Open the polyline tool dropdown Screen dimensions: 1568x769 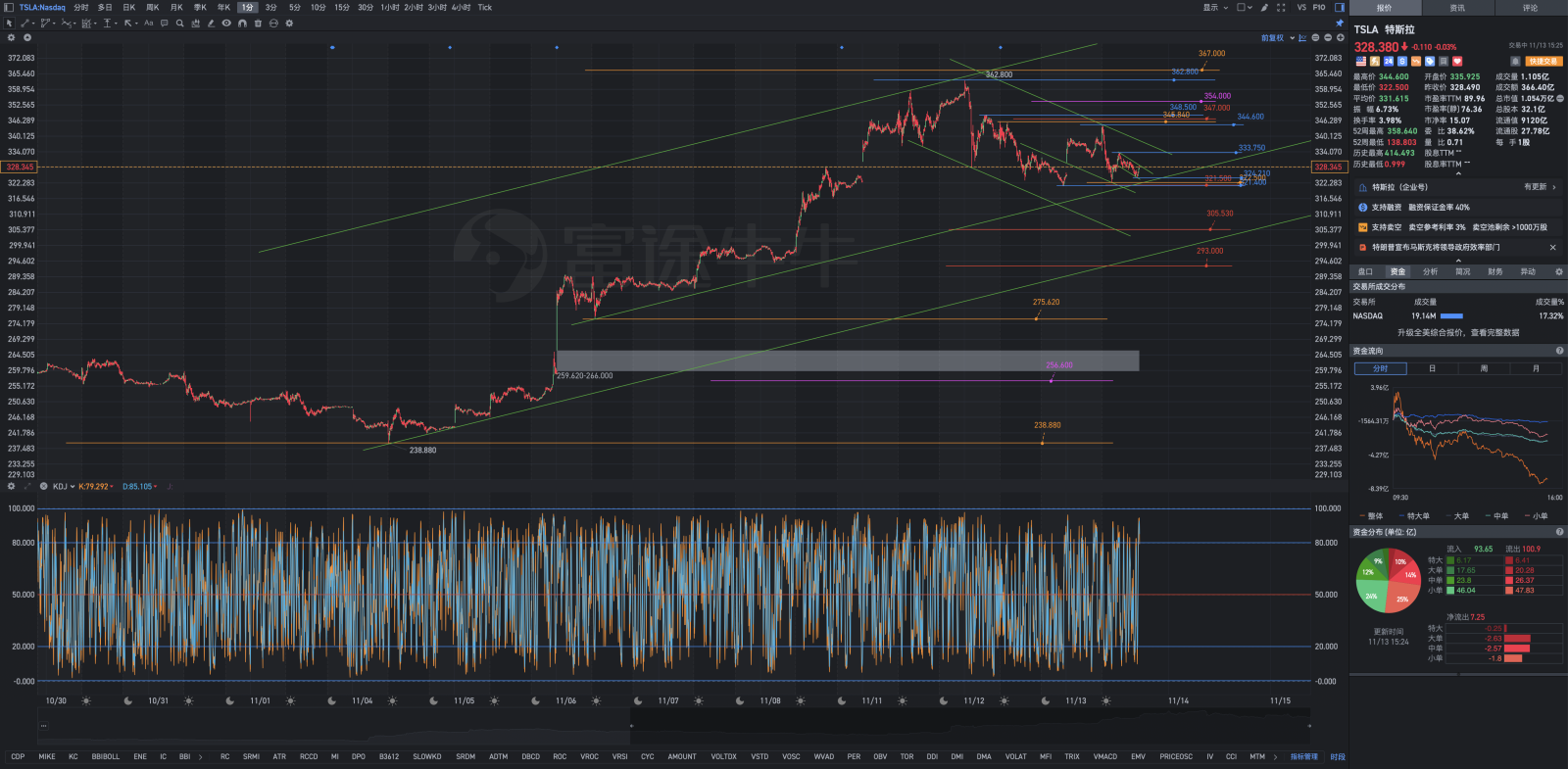[x=55, y=24]
